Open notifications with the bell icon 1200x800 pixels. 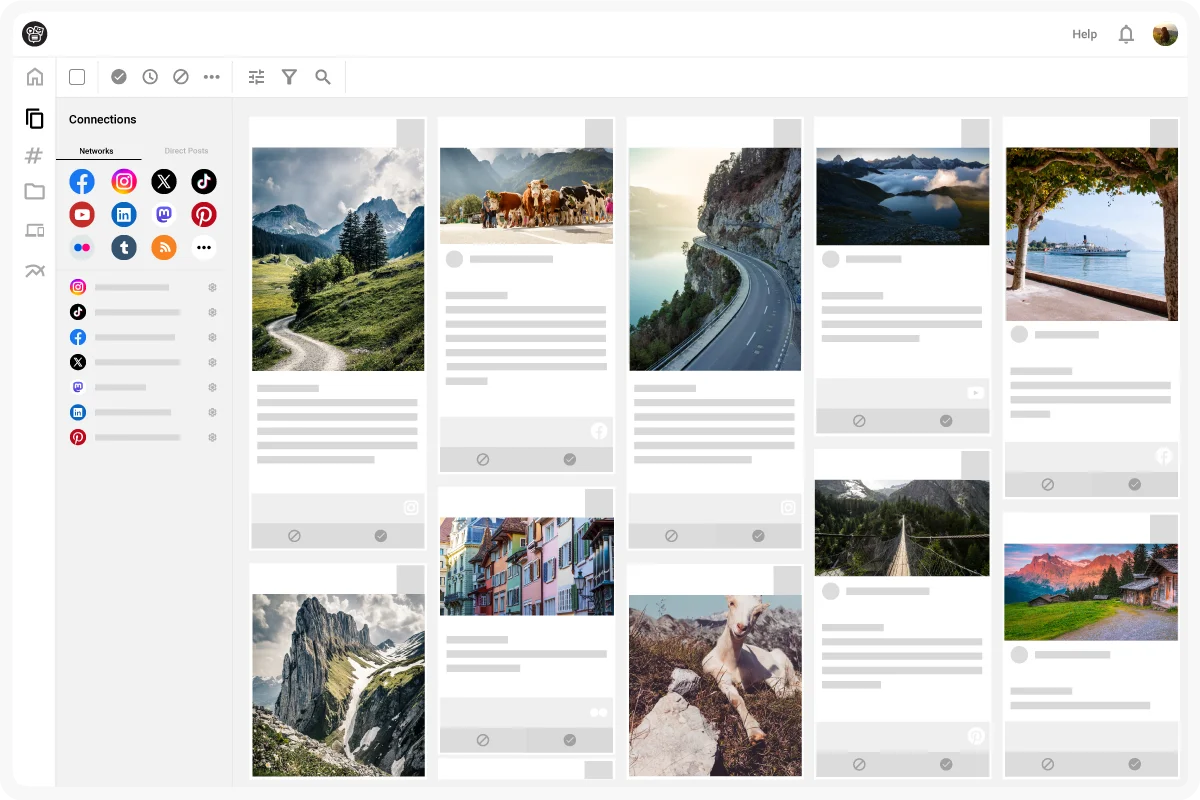click(1126, 34)
